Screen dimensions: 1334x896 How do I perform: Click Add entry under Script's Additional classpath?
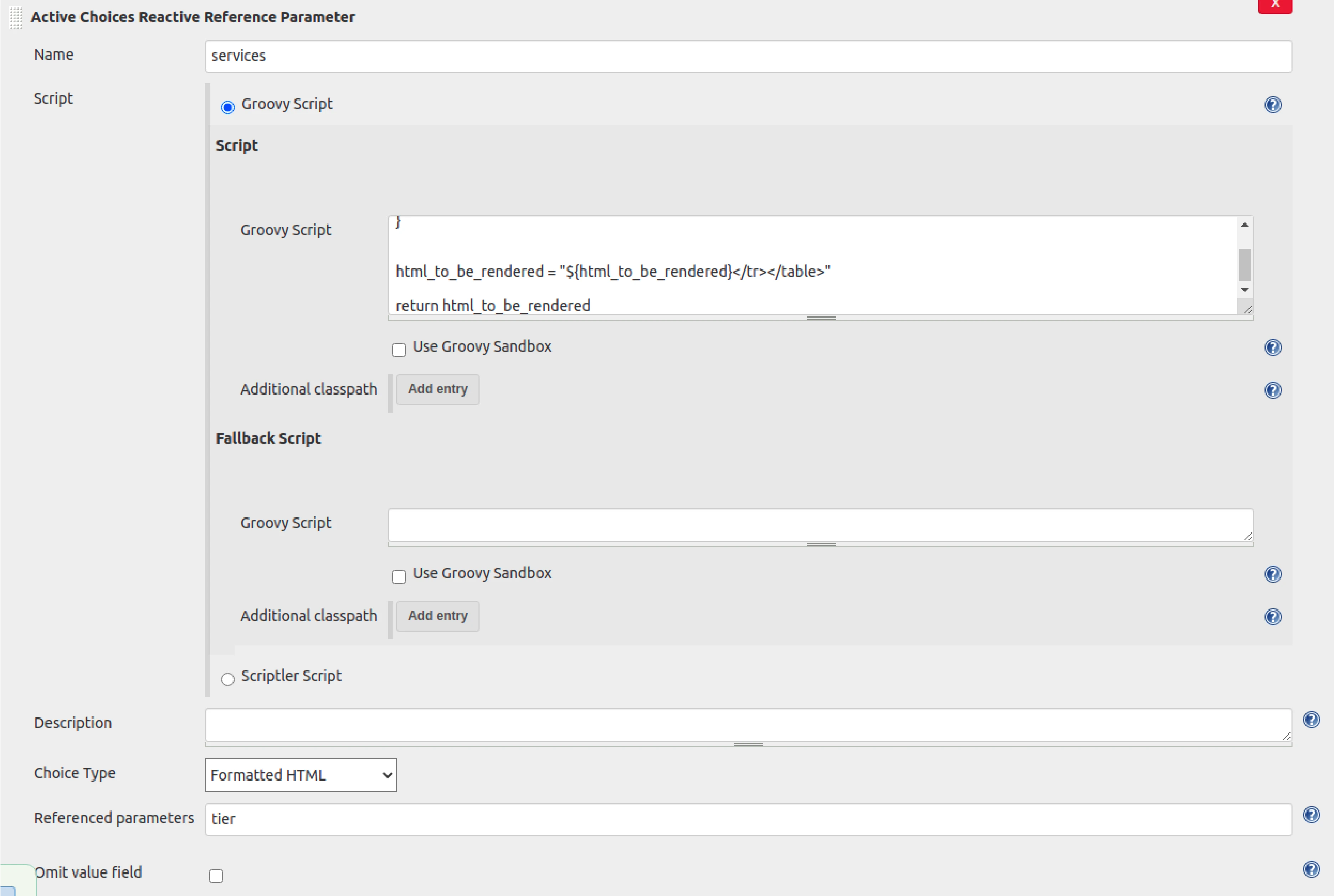pos(437,390)
